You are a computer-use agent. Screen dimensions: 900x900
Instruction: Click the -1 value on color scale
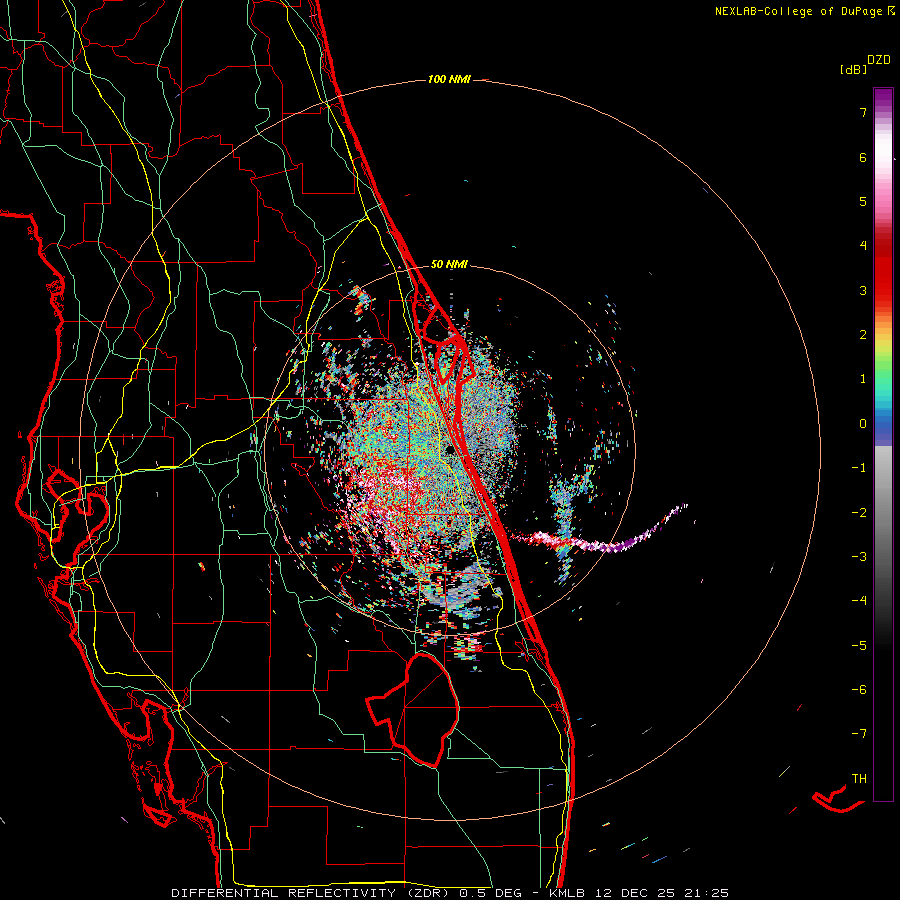859,468
